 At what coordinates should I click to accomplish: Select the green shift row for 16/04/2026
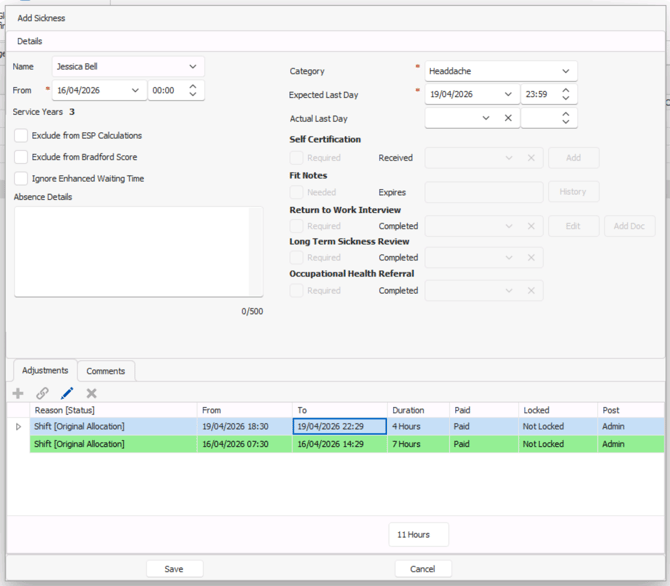[300, 444]
